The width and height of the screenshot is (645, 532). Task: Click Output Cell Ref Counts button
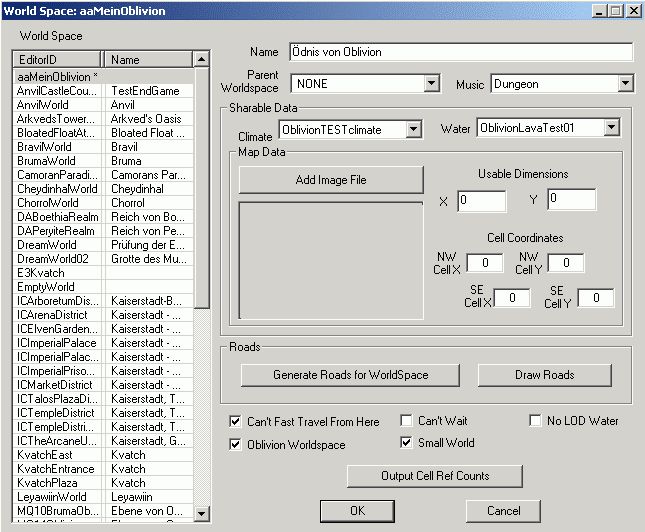tap(435, 476)
